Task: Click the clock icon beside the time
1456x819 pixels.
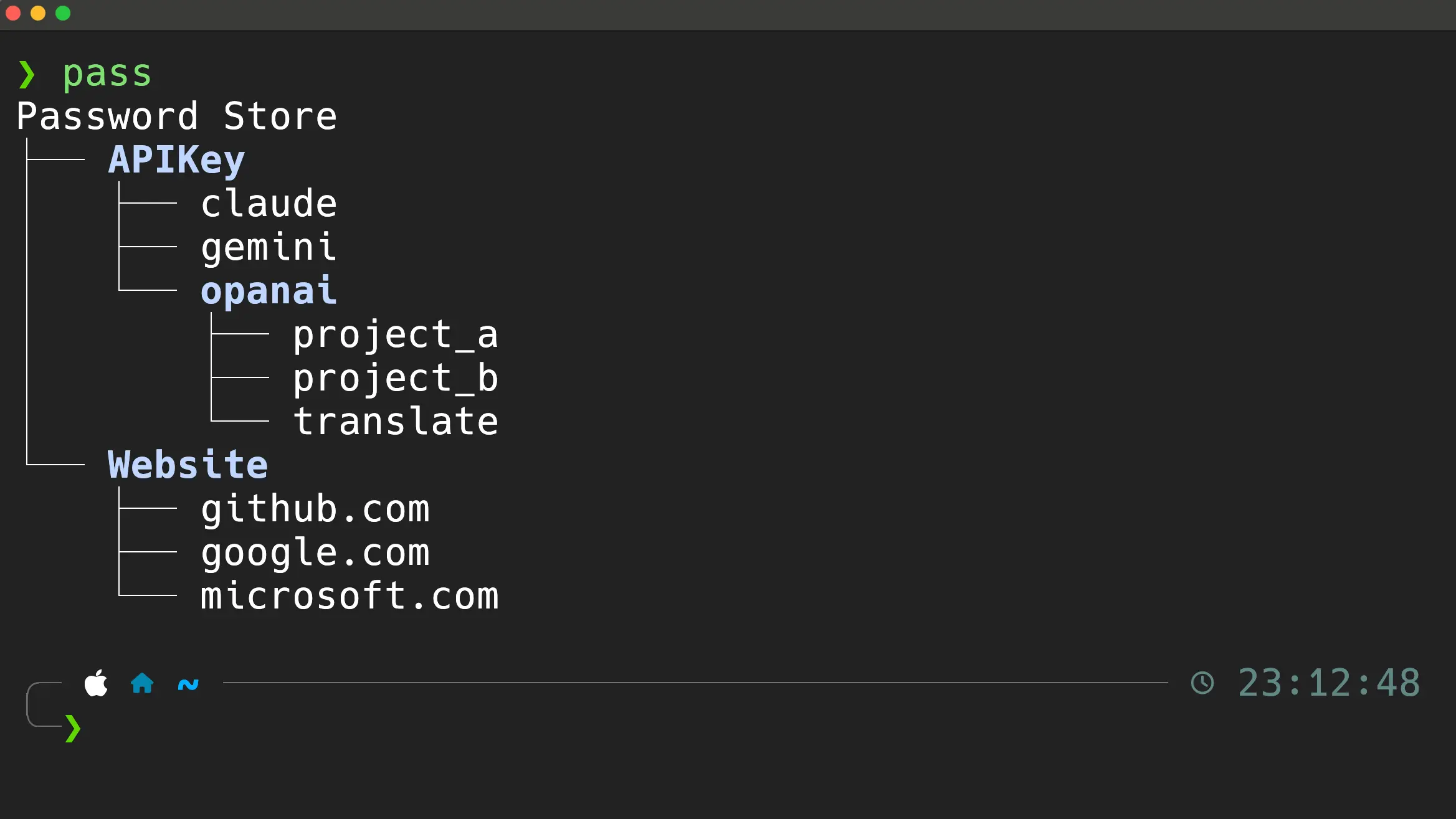Action: (x=1202, y=683)
